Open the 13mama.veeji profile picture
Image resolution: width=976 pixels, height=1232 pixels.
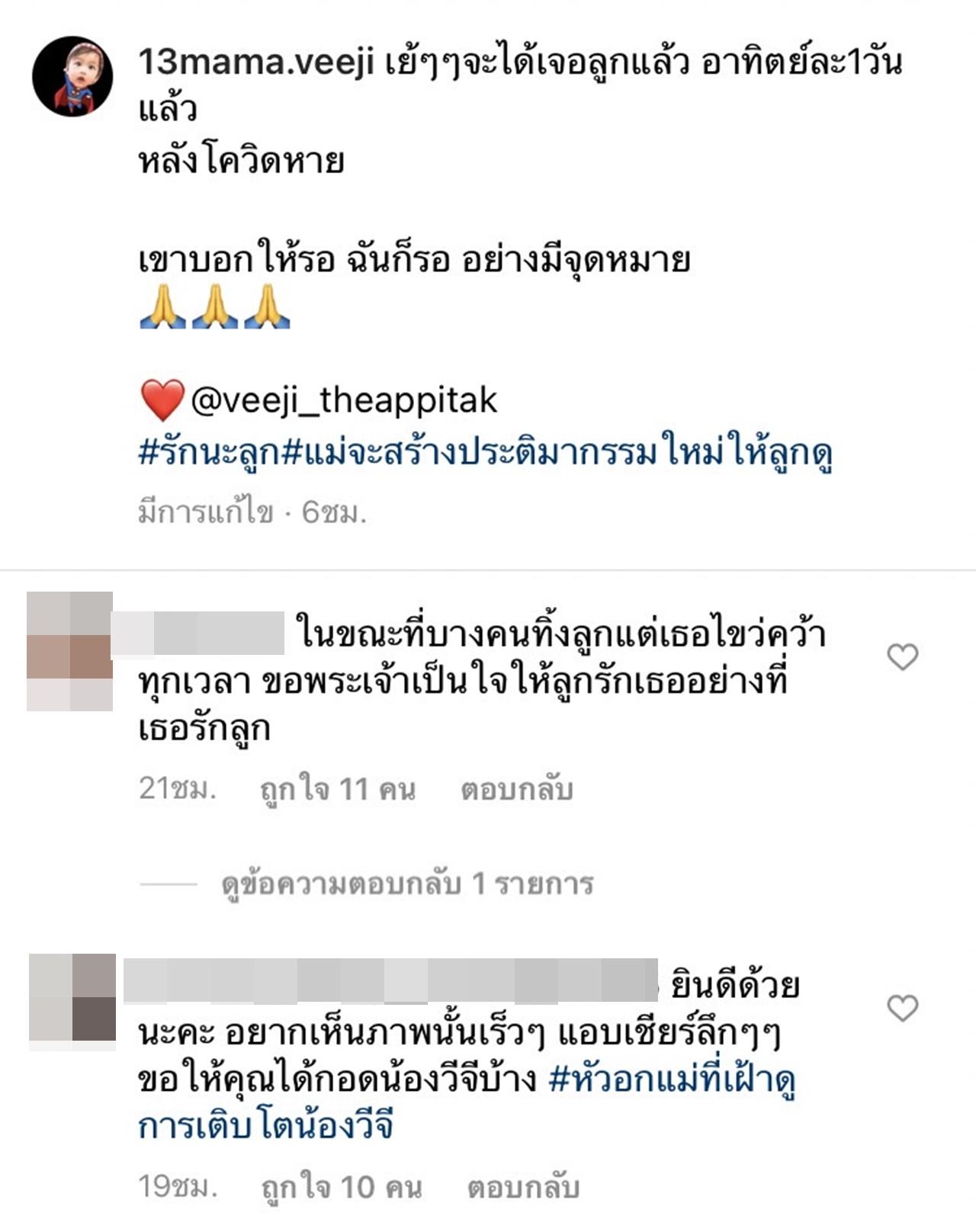click(72, 76)
